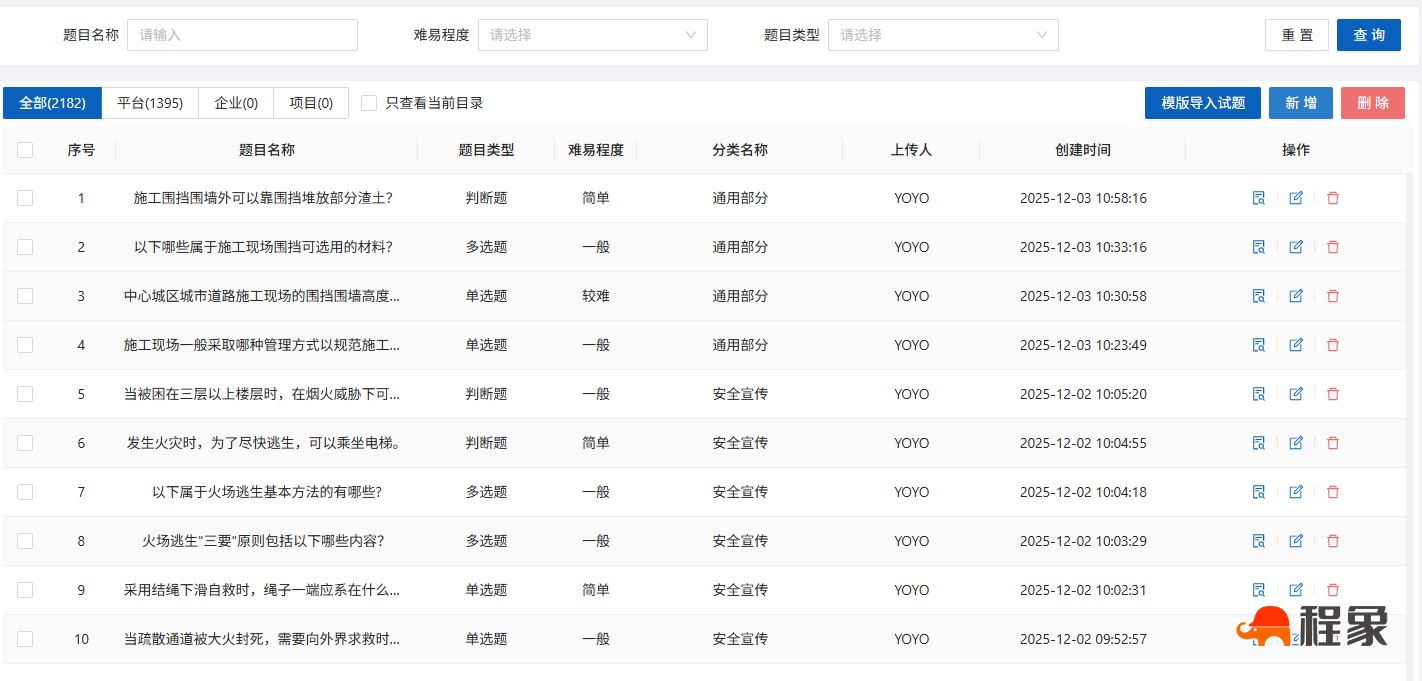Open the 题目类型 dropdown

[x=943, y=34]
